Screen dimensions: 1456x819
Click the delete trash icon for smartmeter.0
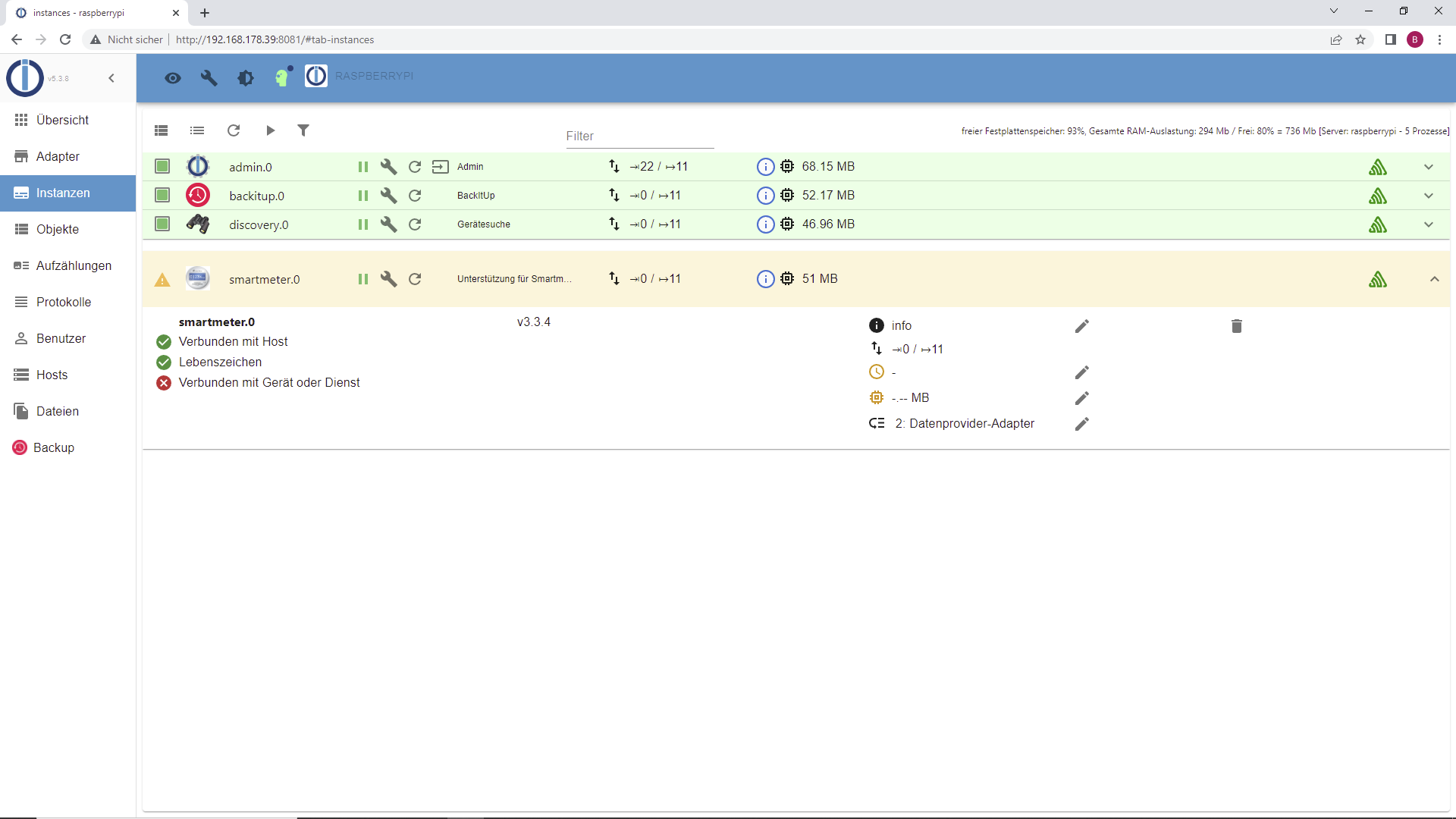point(1237,326)
